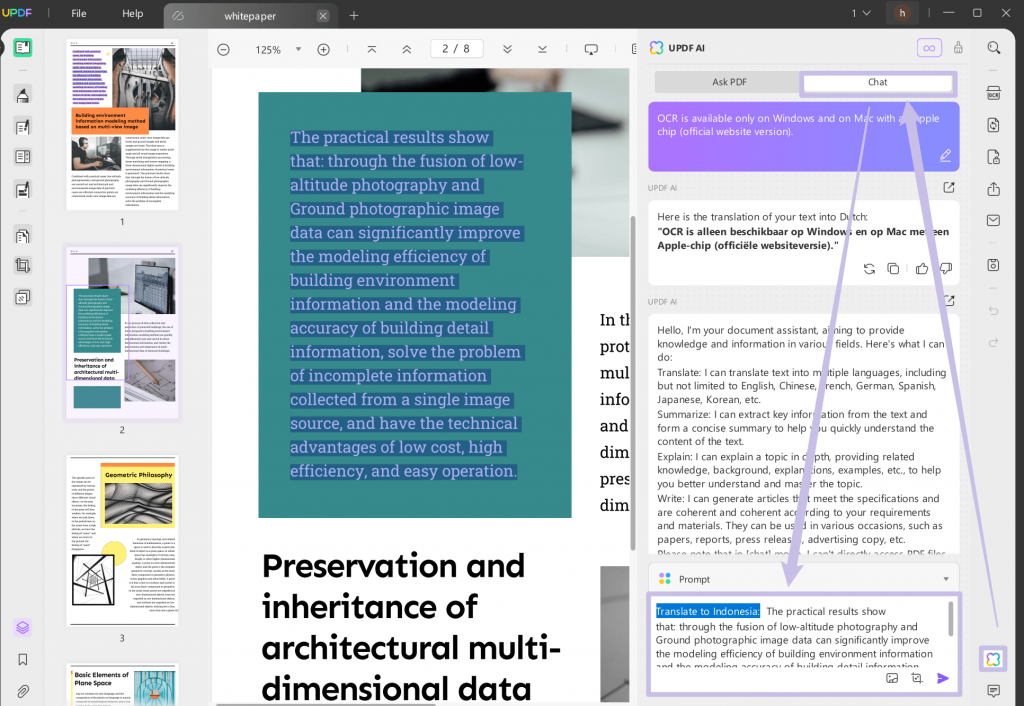Open the File menu
Image resolution: width=1024 pixels, height=706 pixels.
(x=78, y=13)
